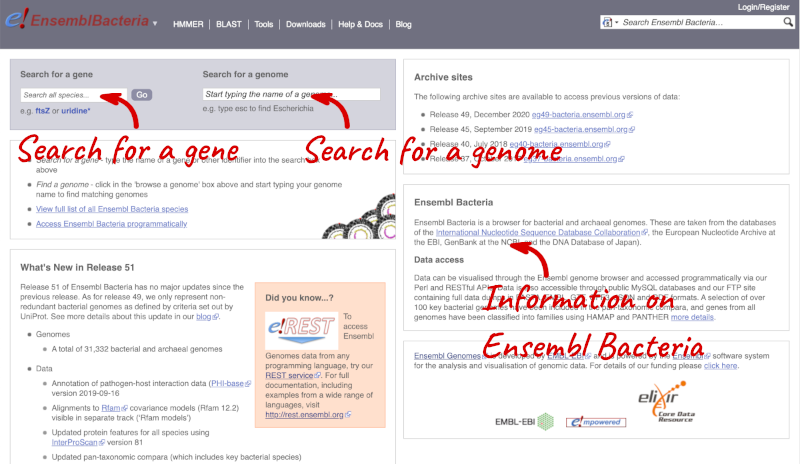Click the e!REST logo image
The image size is (800, 464).
(x=302, y=330)
